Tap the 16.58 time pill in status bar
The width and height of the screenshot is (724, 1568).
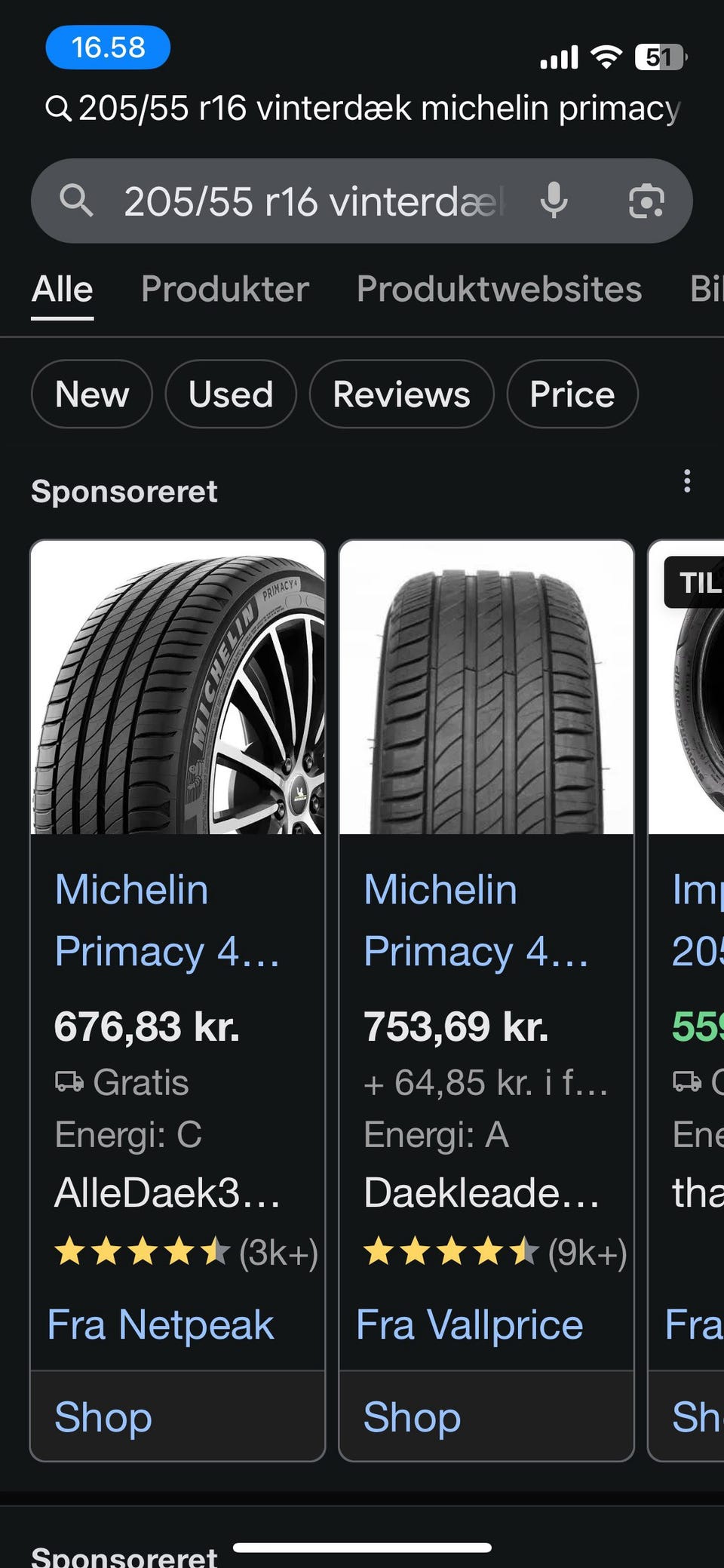point(108,48)
